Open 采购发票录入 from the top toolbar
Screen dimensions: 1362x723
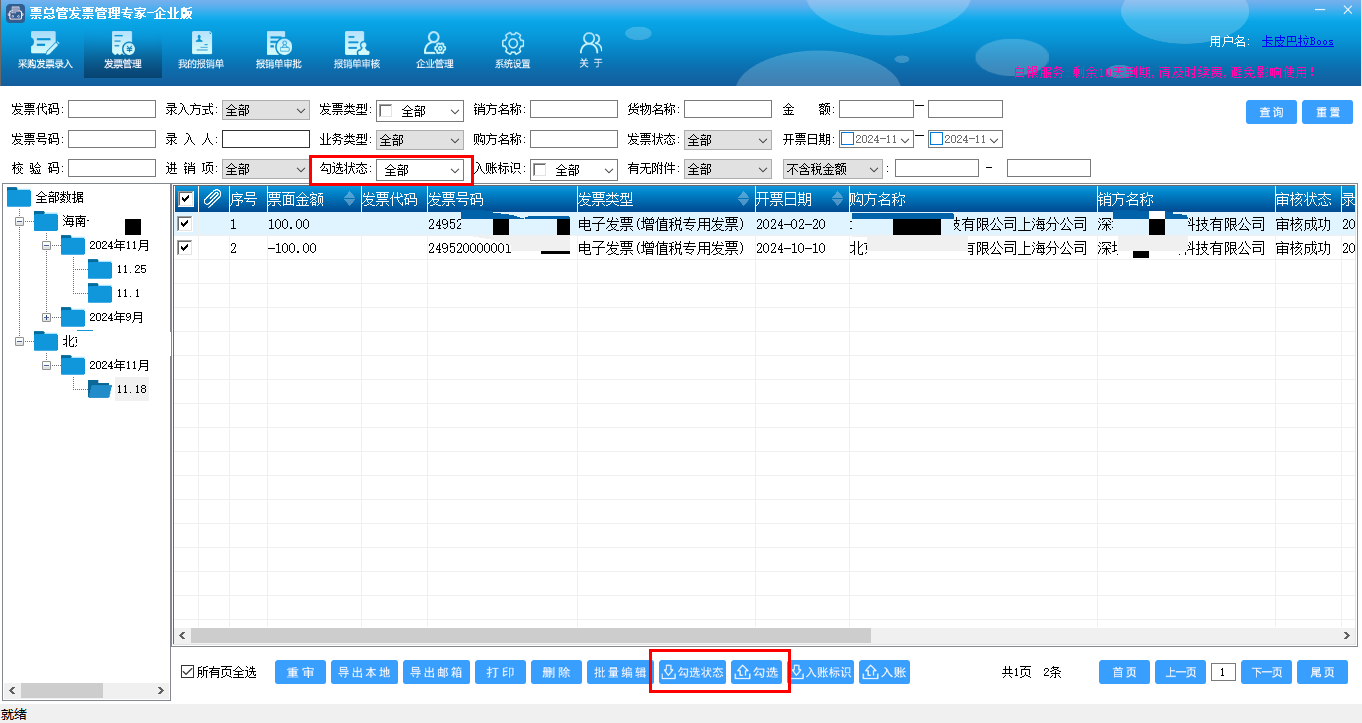click(45, 50)
